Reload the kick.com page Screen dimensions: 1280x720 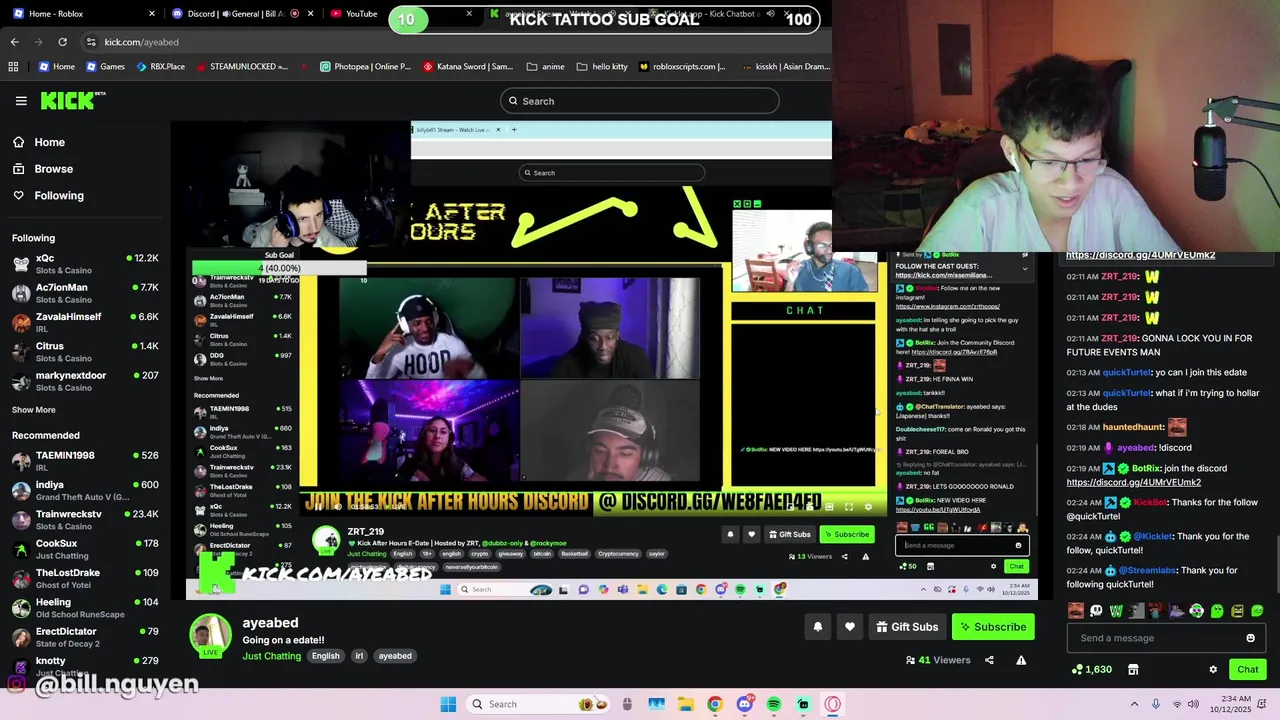[62, 42]
